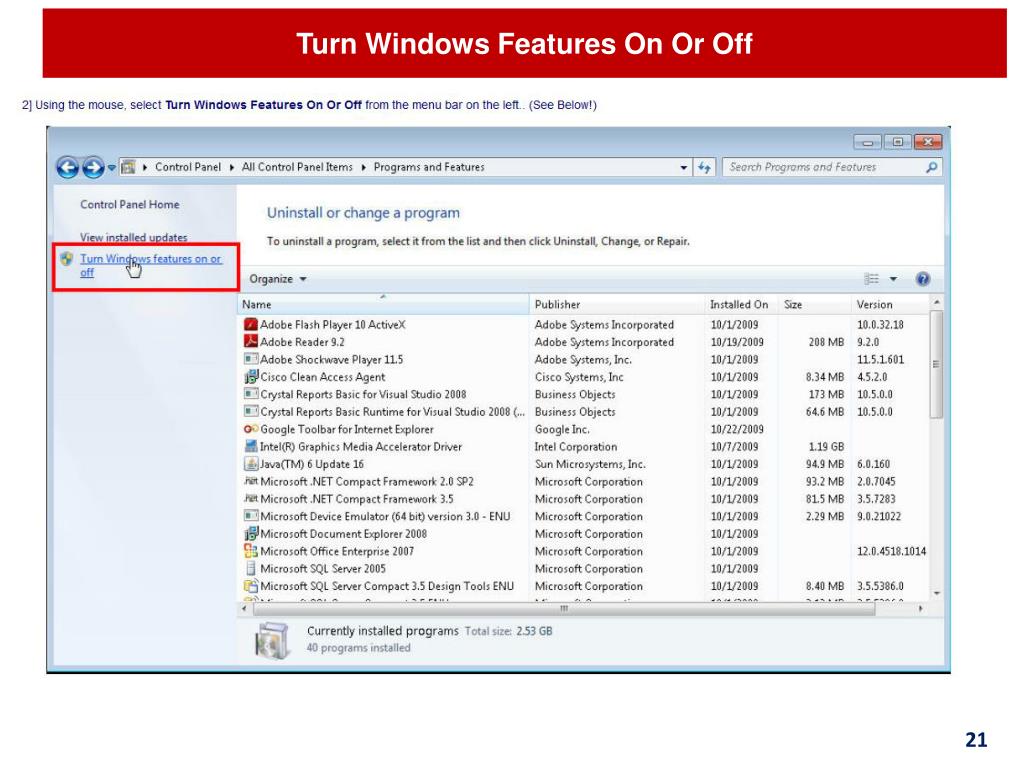Click version 12.0.4518.1014 cell
Screen dimensions: 1024x768
[x=891, y=551]
